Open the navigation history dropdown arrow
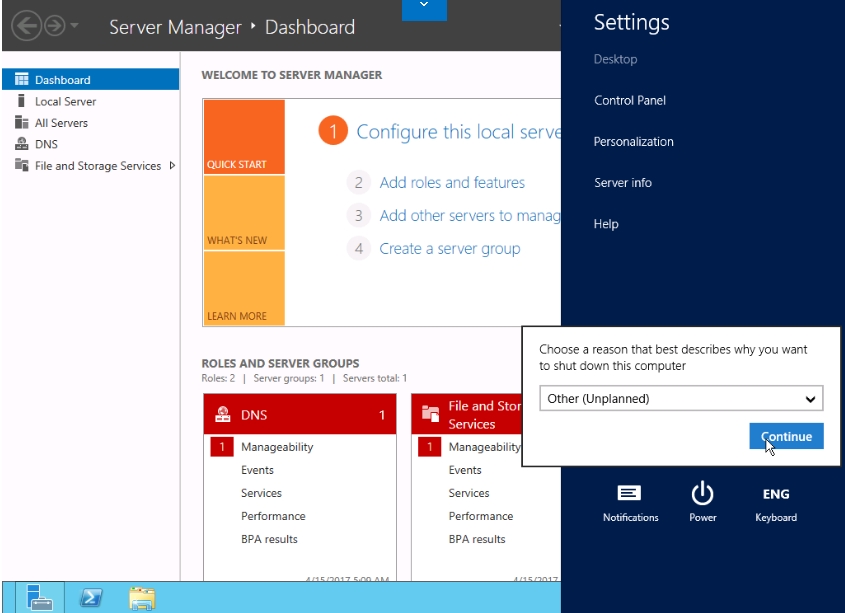Image resolution: width=845 pixels, height=613 pixels. (x=74, y=25)
